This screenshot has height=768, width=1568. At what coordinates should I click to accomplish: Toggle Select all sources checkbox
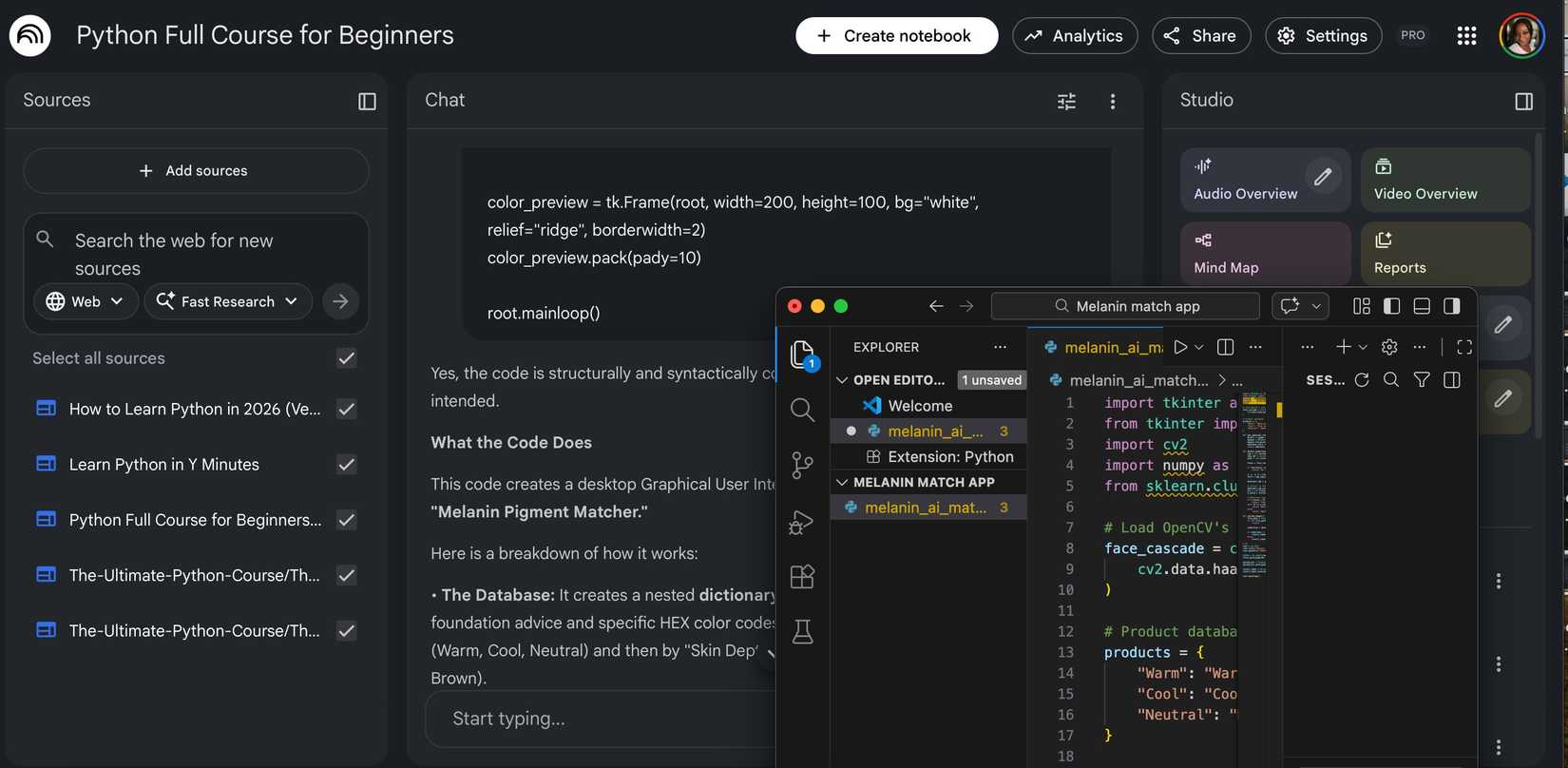(347, 358)
